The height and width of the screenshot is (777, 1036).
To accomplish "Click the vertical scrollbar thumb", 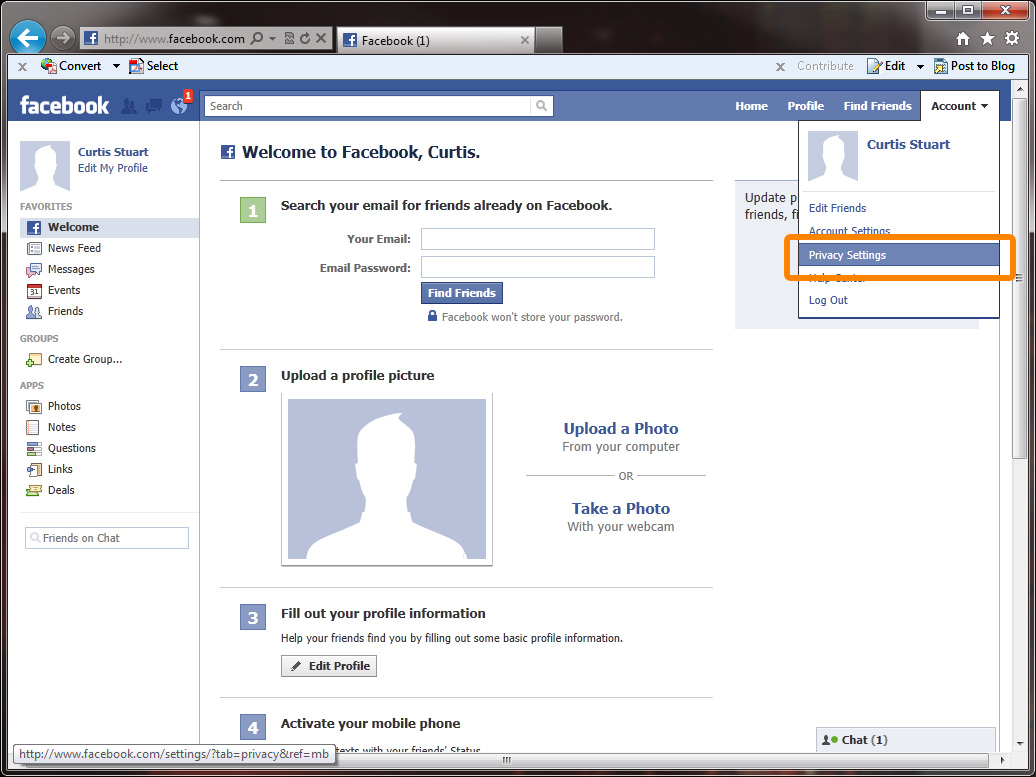I will point(1019,278).
